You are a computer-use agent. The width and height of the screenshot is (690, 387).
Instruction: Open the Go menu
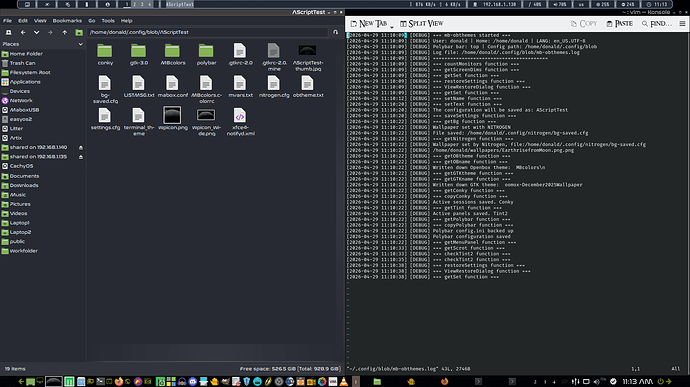pyautogui.click(x=92, y=21)
